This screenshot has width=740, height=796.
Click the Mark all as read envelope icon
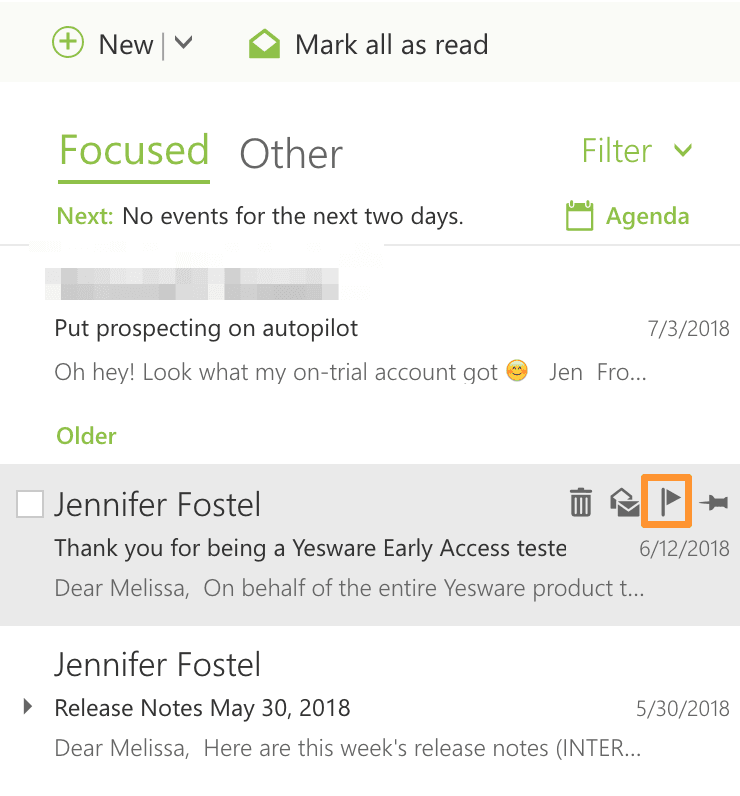pos(264,45)
